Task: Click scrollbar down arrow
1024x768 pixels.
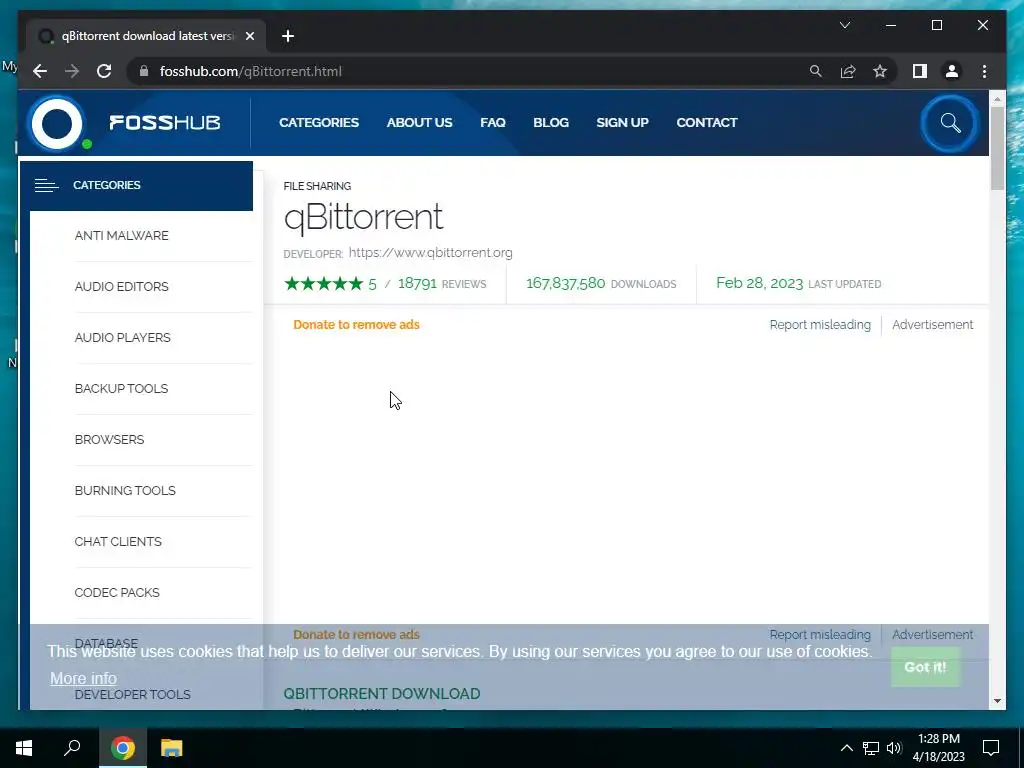Action: click(x=997, y=701)
